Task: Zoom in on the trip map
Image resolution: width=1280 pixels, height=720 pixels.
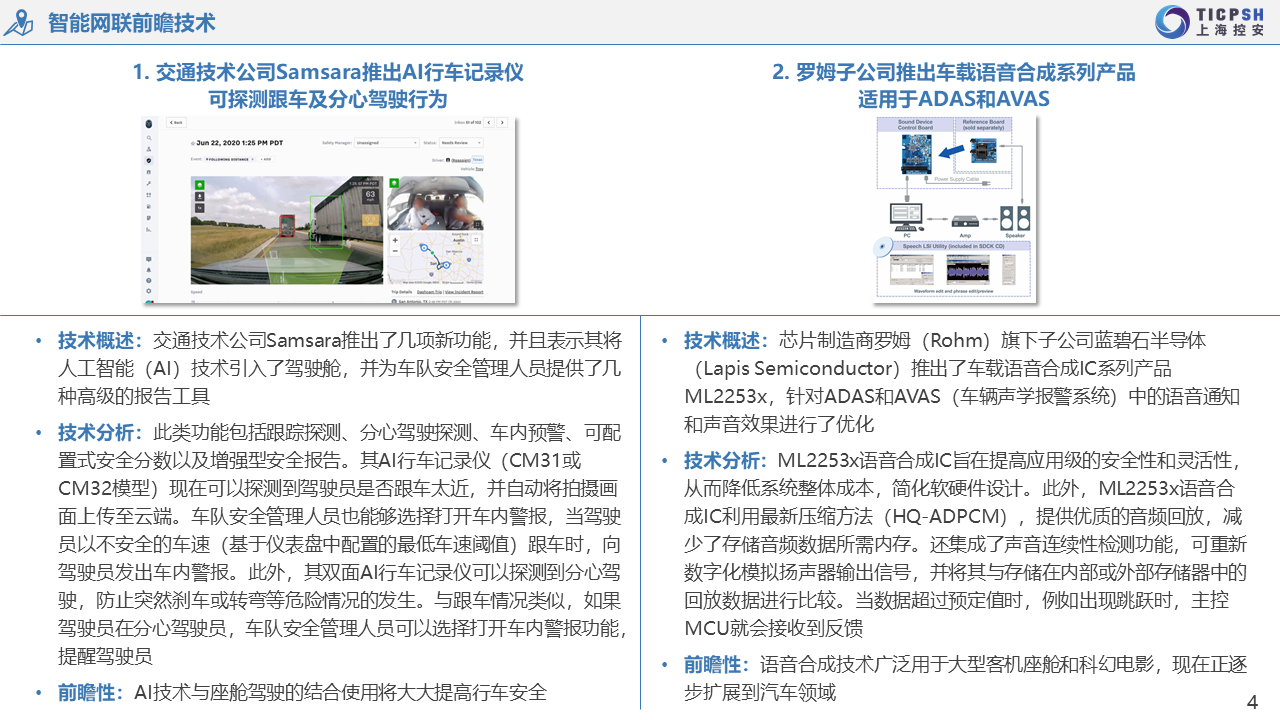Action: (396, 240)
